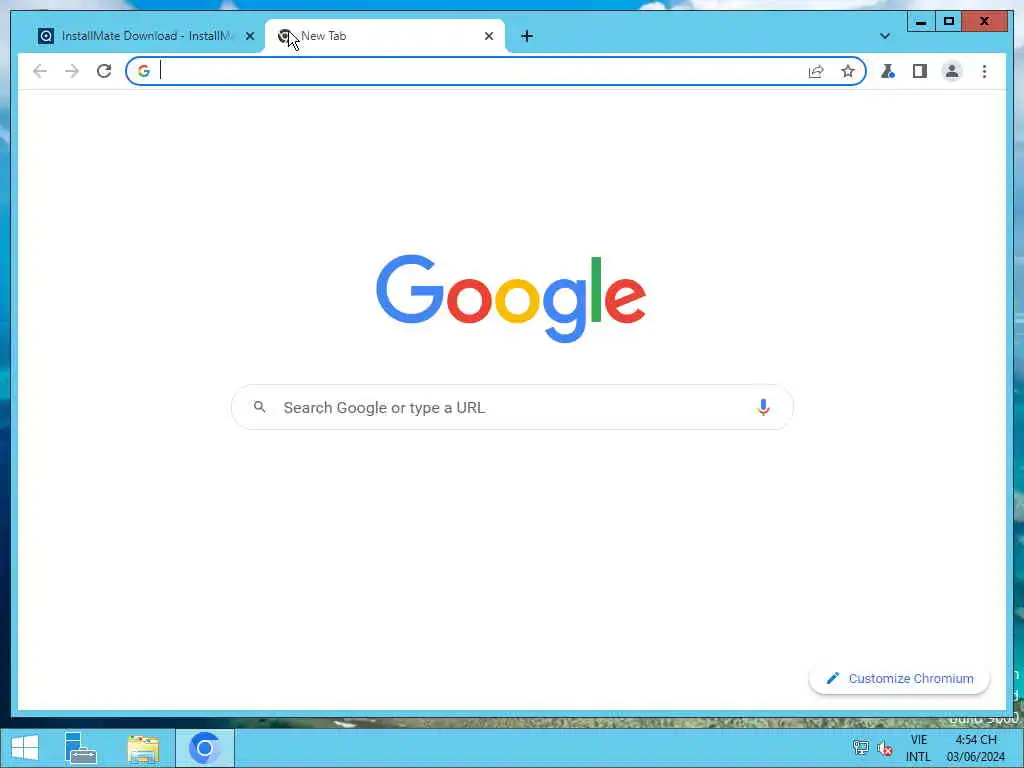The height and width of the screenshot is (768, 1024).
Task: Open the clock showing 4:54 CH
Action: (976, 748)
